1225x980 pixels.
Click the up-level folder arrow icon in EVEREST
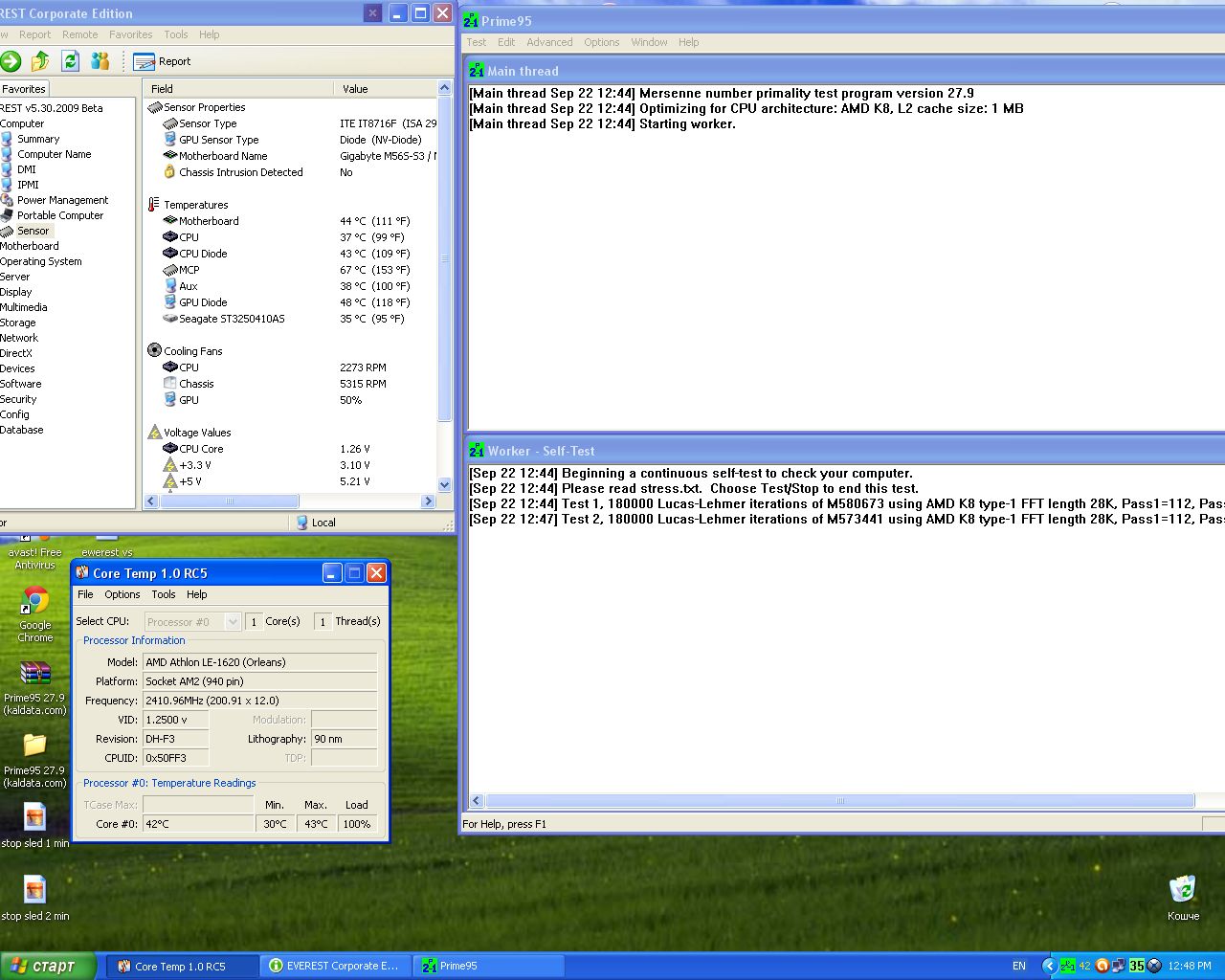pyautogui.click(x=40, y=61)
